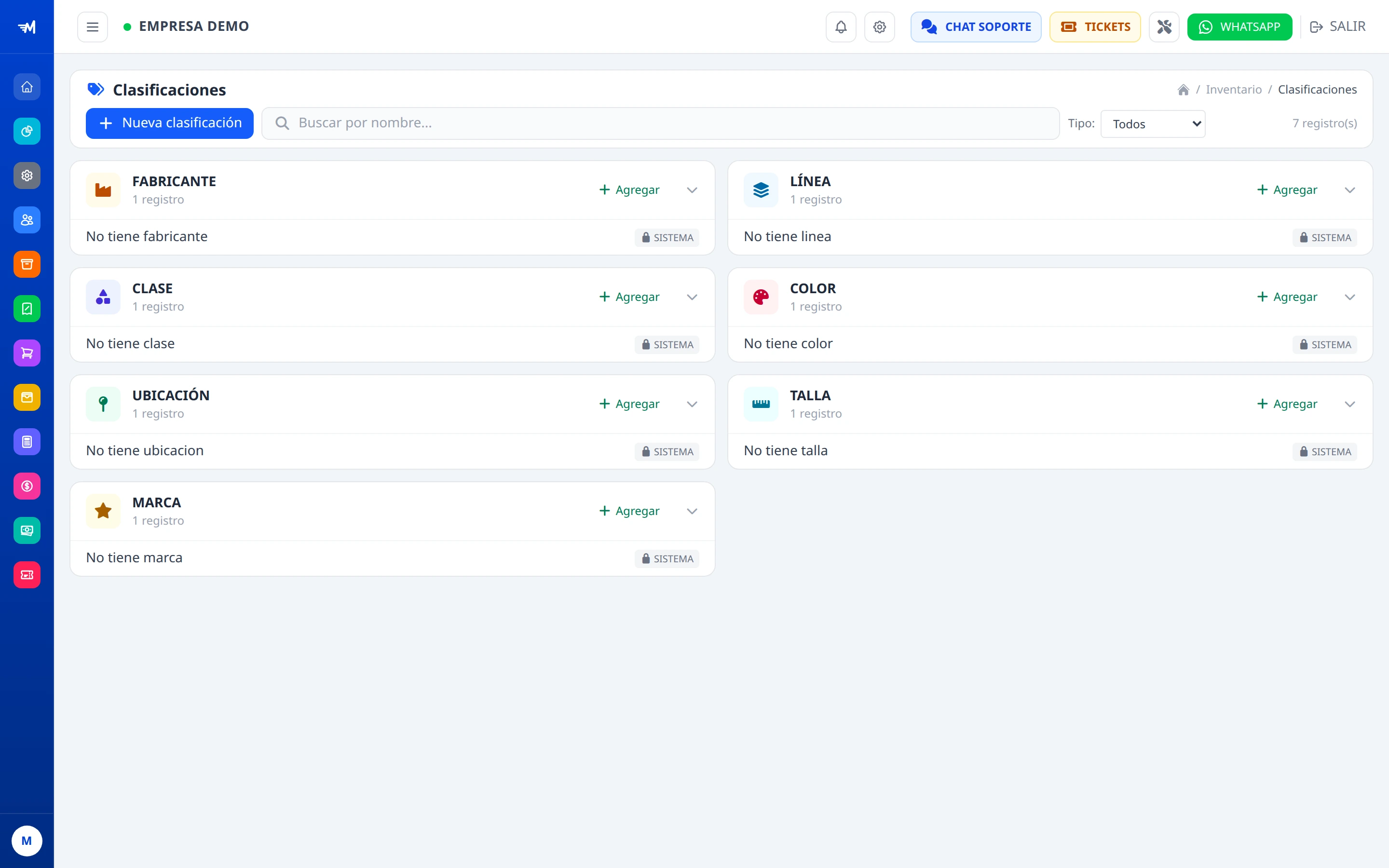
Task: Click the Nueva clasificación button
Action: point(170,123)
